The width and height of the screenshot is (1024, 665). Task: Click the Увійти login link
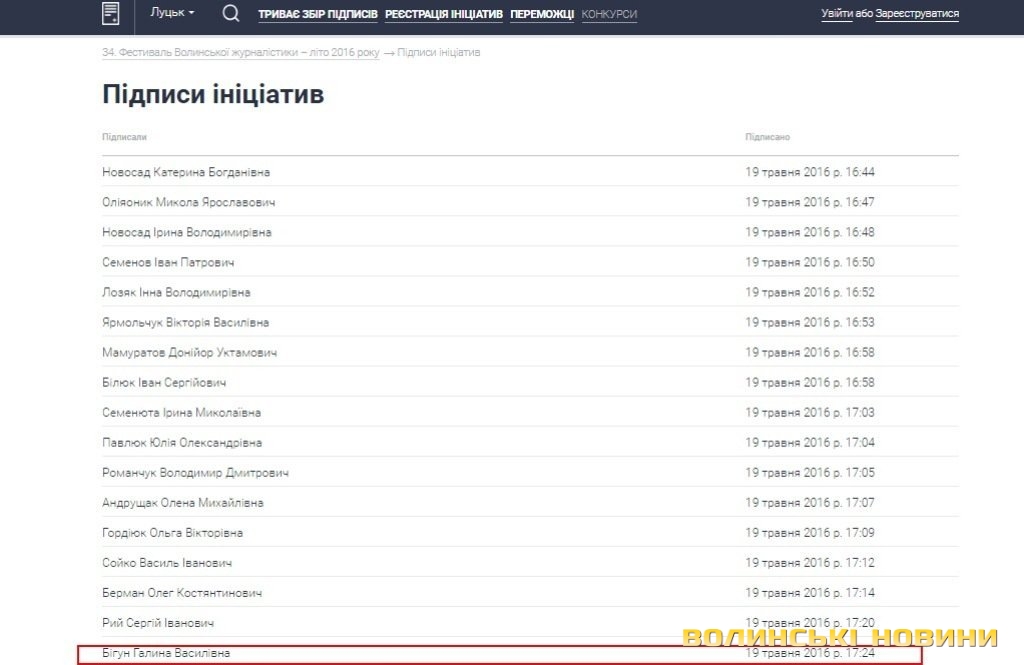tap(837, 14)
